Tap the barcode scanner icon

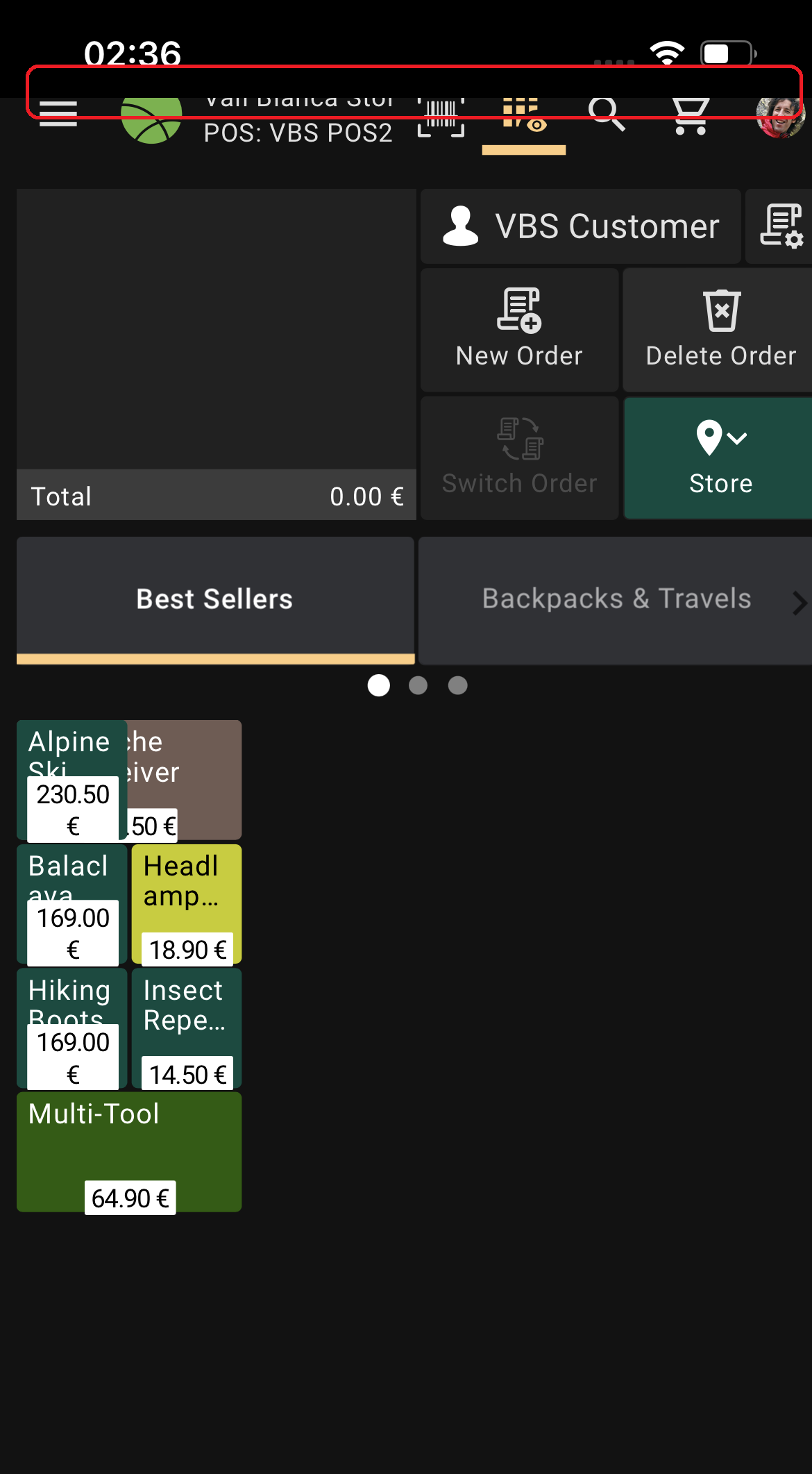coord(441,117)
